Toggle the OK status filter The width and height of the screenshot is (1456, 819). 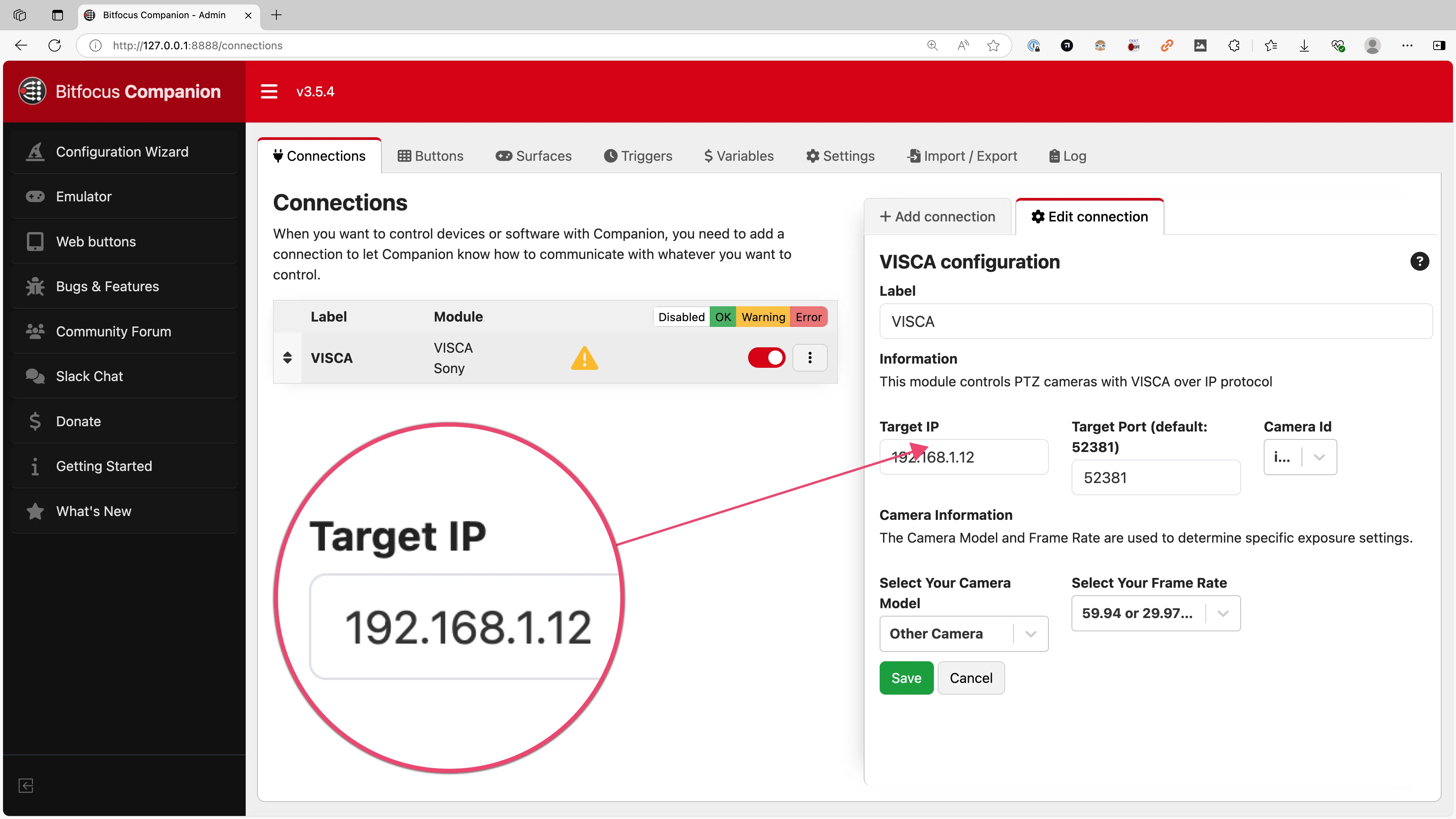pyautogui.click(x=723, y=317)
